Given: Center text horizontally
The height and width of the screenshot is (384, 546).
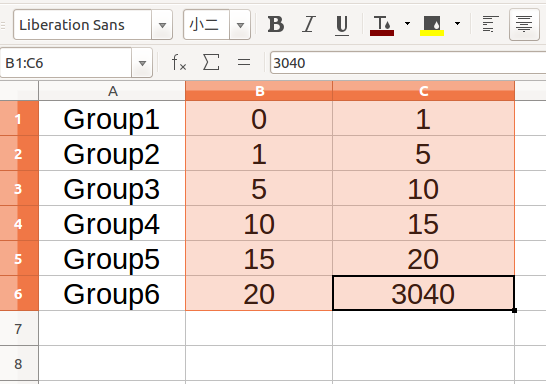Looking at the screenshot, I should 524,24.
